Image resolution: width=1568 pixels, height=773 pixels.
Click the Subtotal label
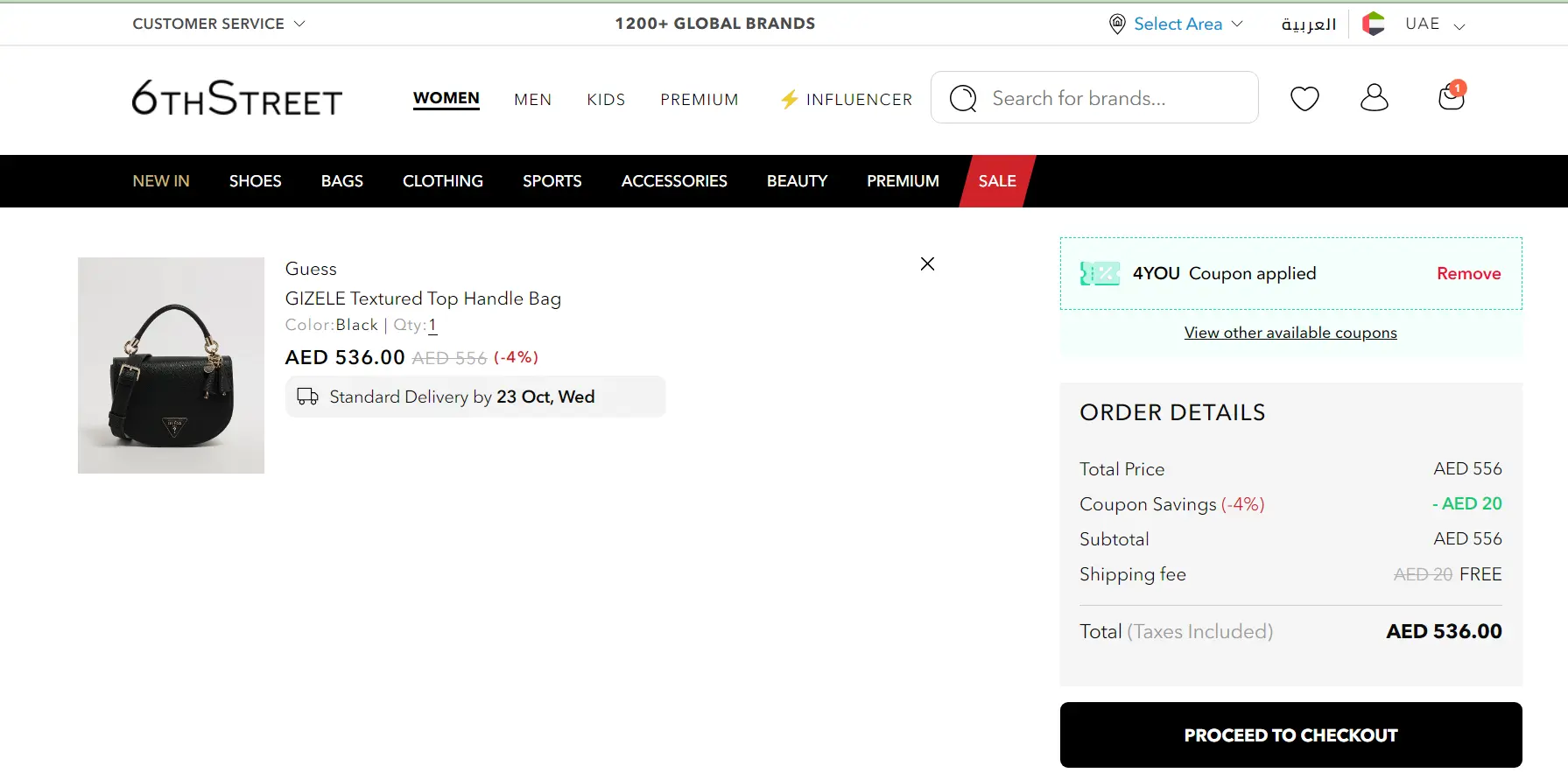click(1114, 539)
